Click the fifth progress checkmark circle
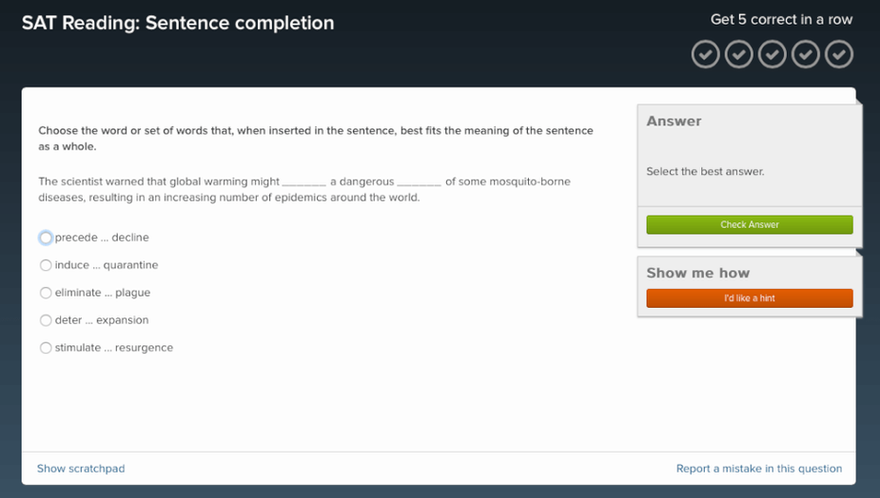 (x=839, y=54)
